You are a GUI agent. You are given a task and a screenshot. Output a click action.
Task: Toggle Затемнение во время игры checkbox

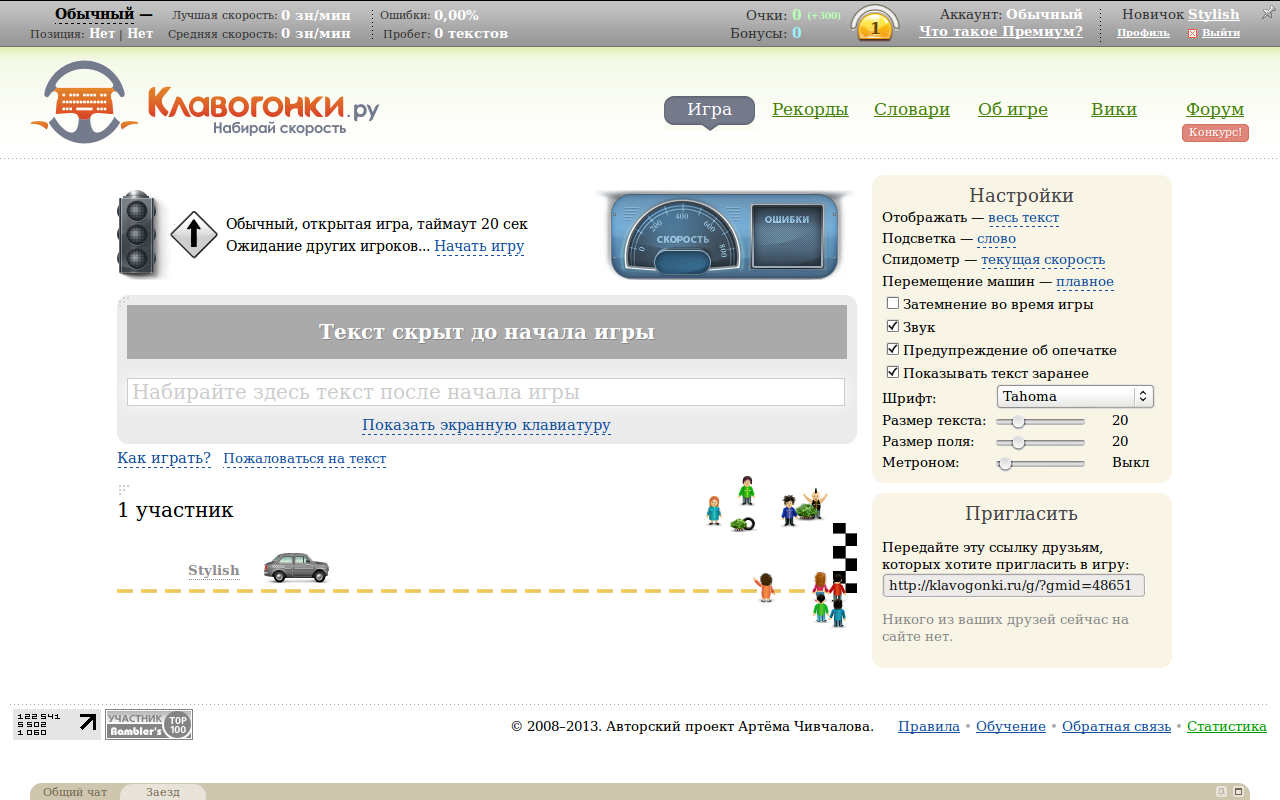click(x=893, y=304)
